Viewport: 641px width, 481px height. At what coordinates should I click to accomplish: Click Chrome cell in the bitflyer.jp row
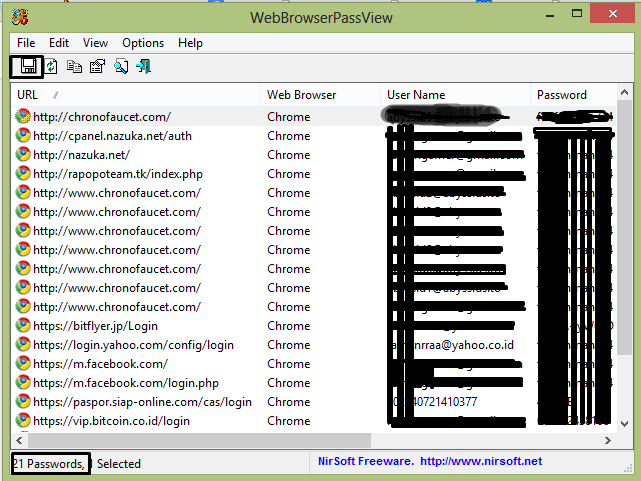point(289,326)
